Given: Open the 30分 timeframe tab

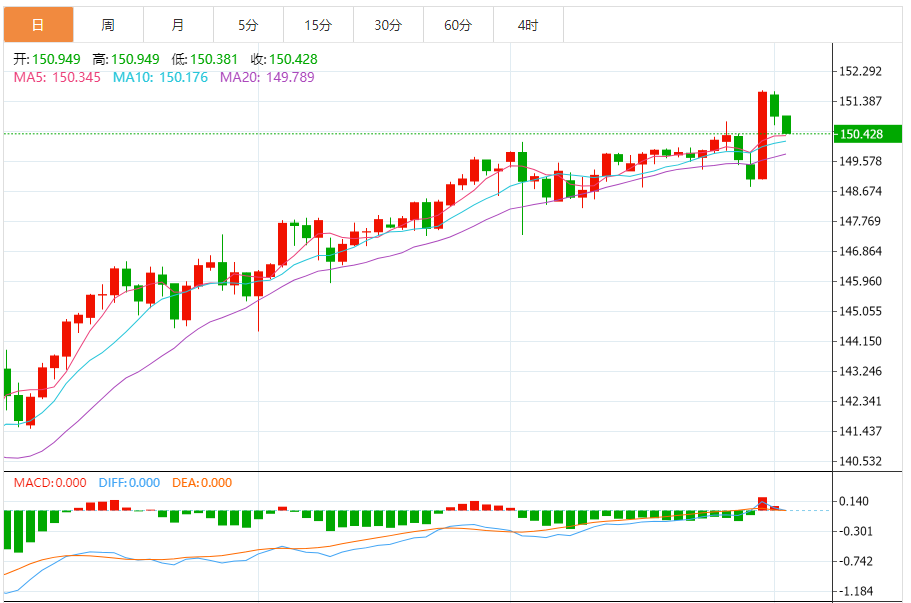Looking at the screenshot, I should pos(388,25).
